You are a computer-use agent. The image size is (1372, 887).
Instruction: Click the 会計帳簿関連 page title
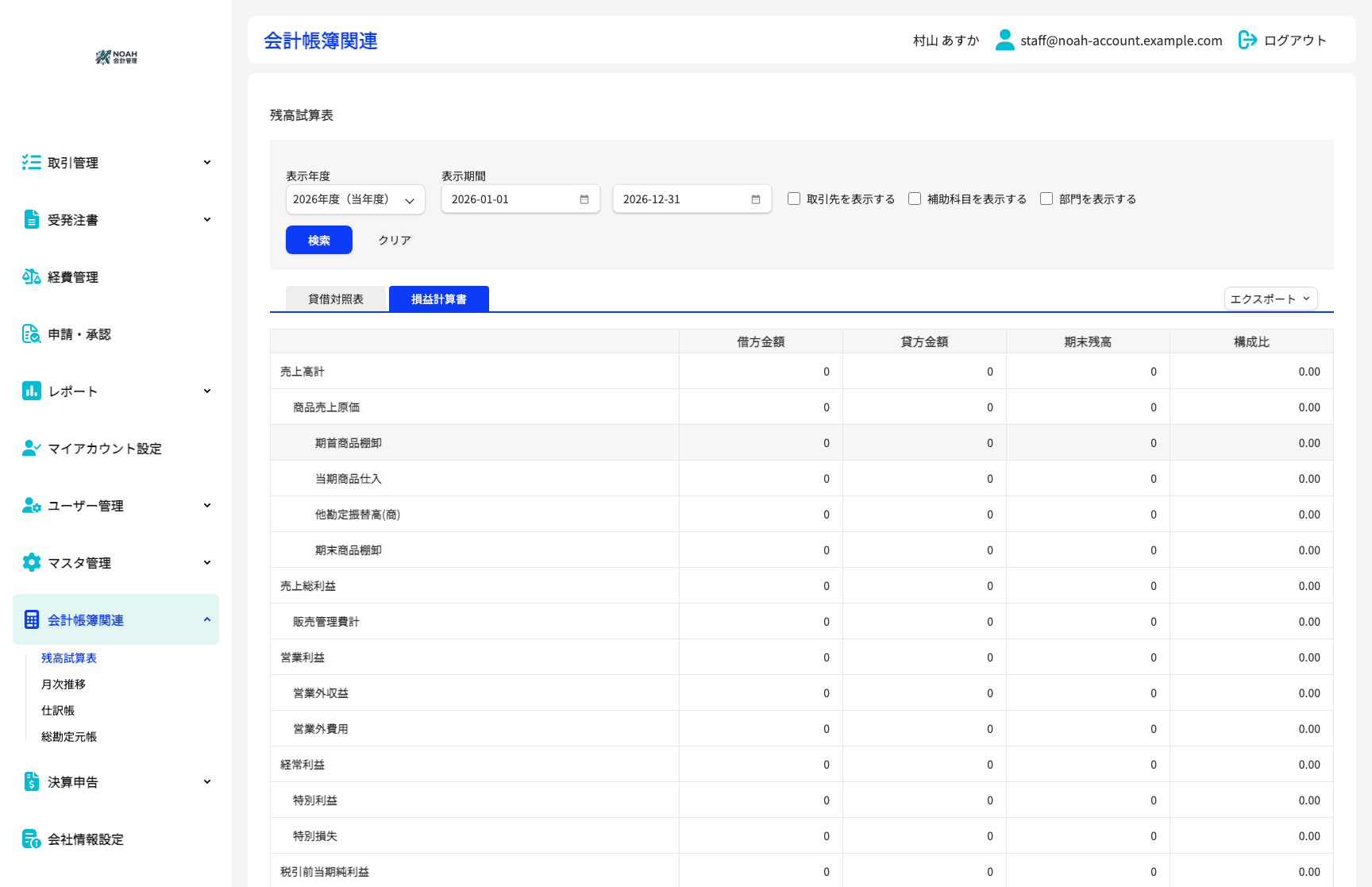[321, 40]
